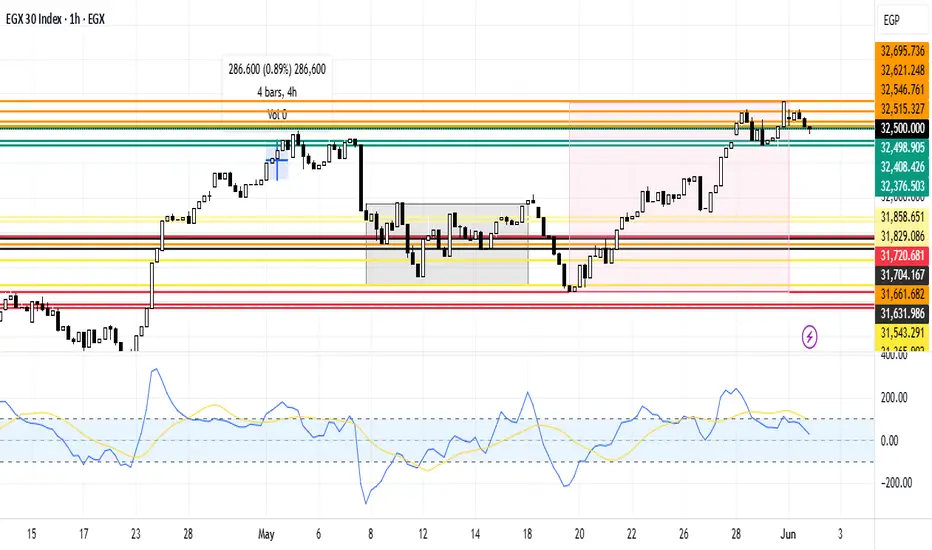Click date 3 on the time axis

tap(840, 534)
